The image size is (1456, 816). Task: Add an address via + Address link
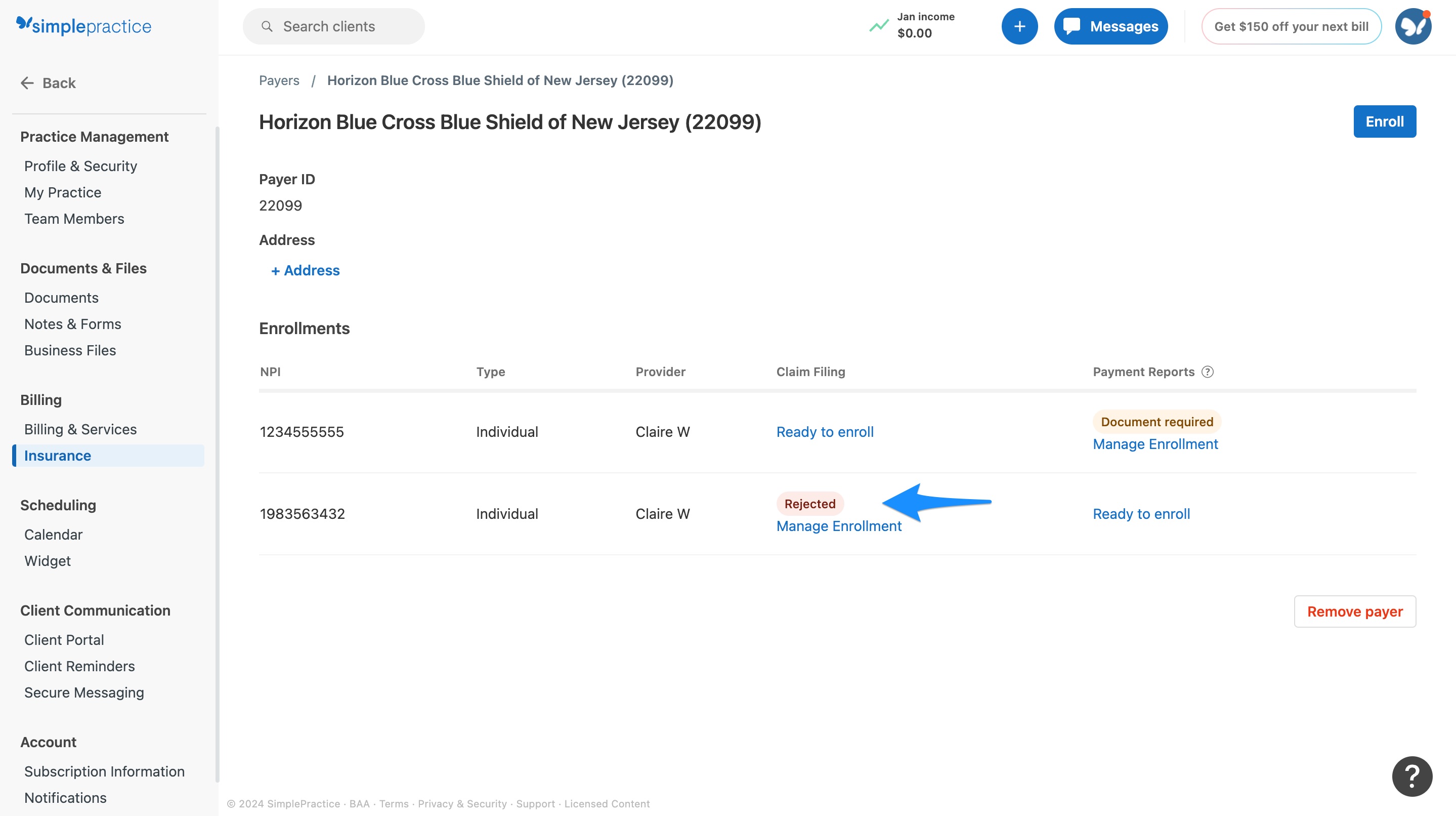point(305,270)
